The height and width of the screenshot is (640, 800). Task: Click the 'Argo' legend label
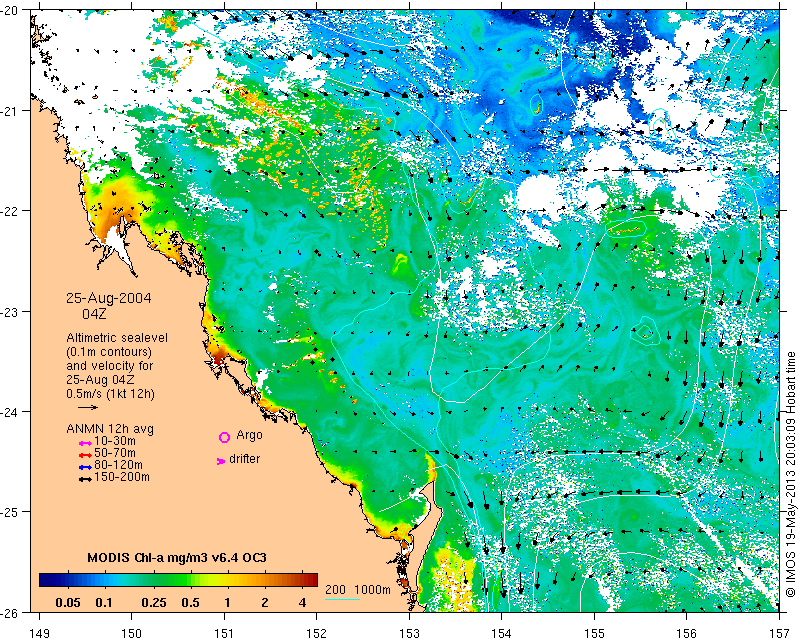click(249, 435)
